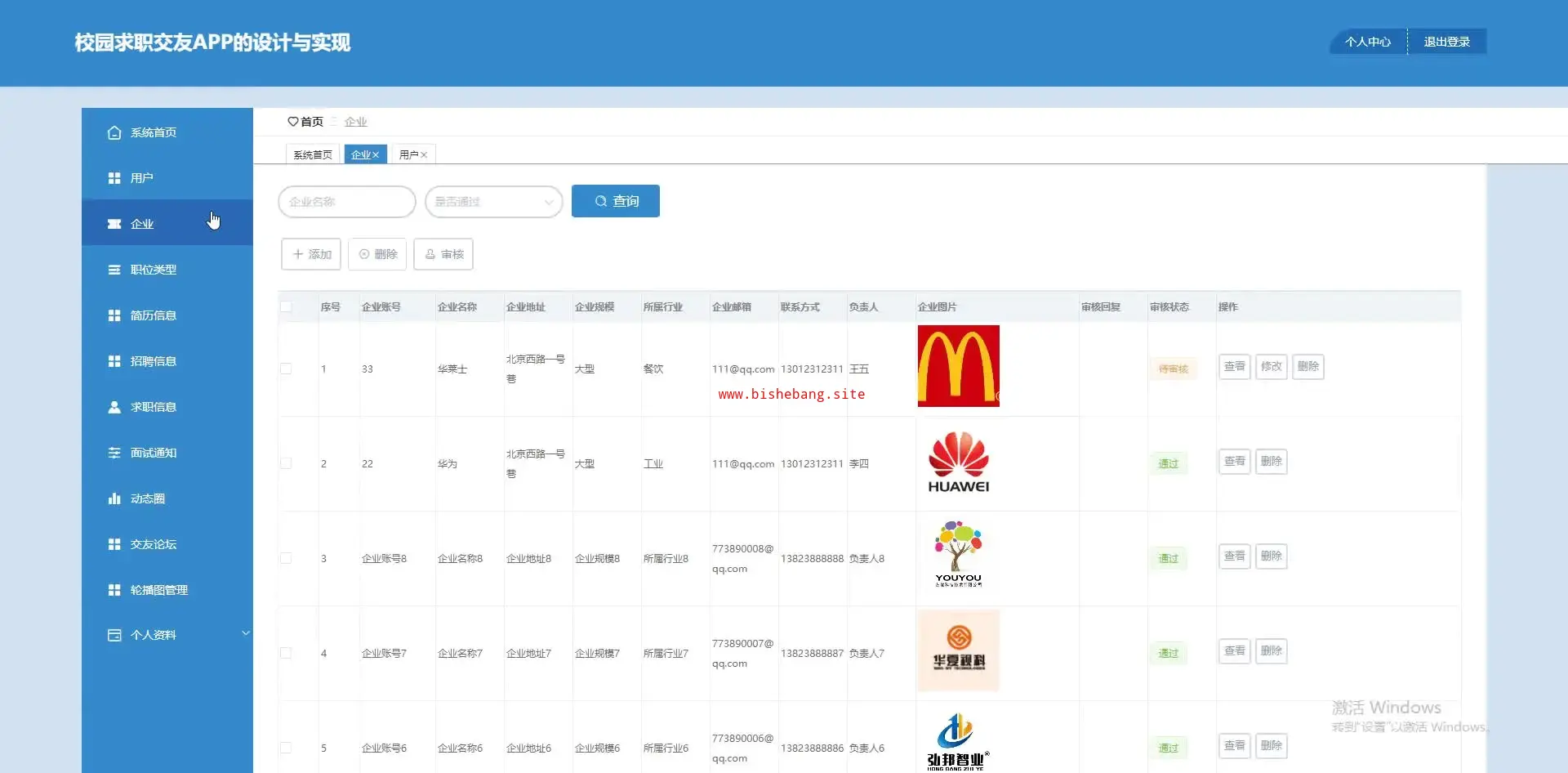Close the 企业 tab
The image size is (1568, 773).
pyautogui.click(x=376, y=154)
